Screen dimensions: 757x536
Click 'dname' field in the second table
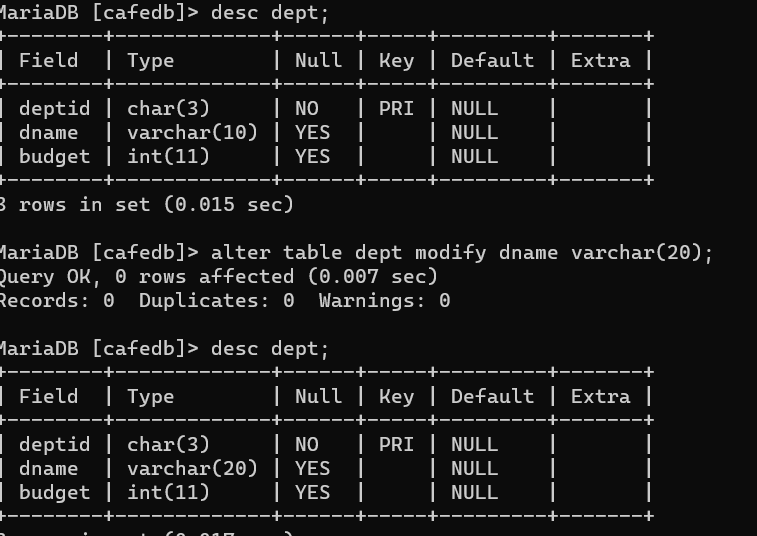(48, 468)
